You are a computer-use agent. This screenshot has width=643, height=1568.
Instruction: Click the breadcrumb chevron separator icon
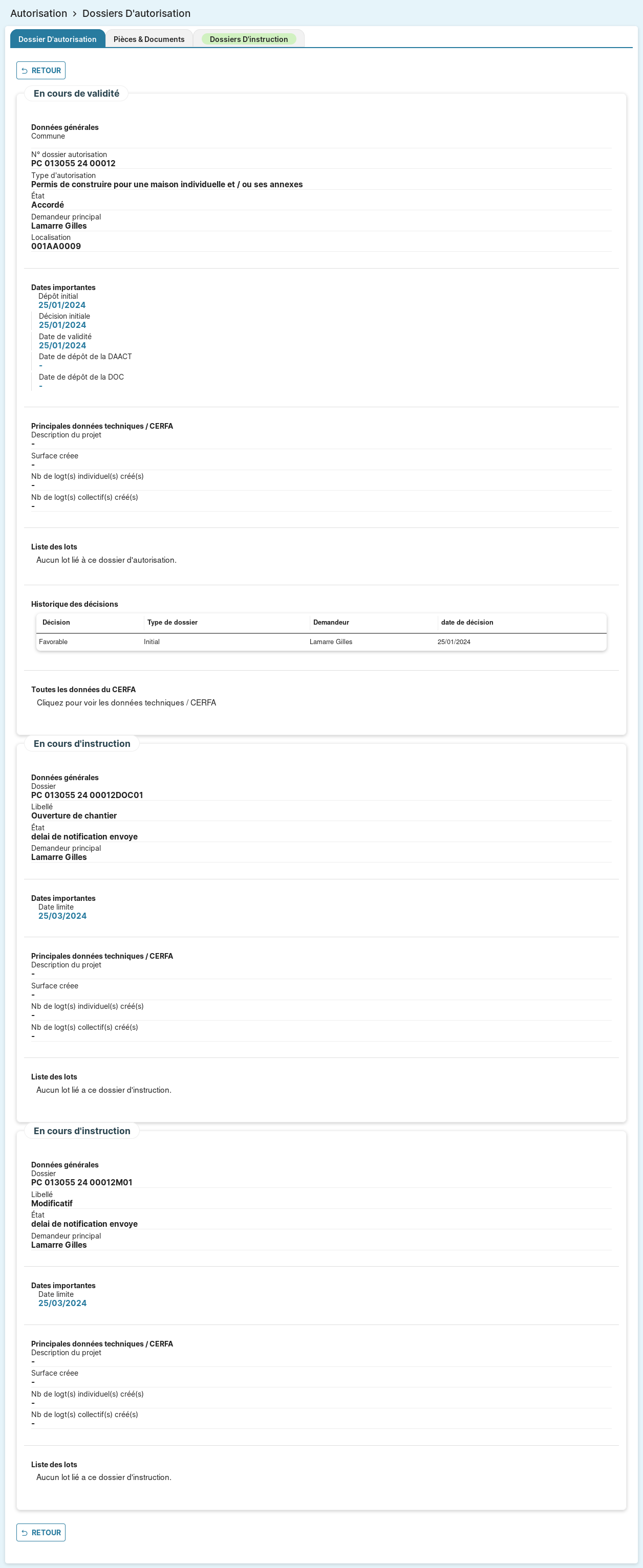(75, 13)
